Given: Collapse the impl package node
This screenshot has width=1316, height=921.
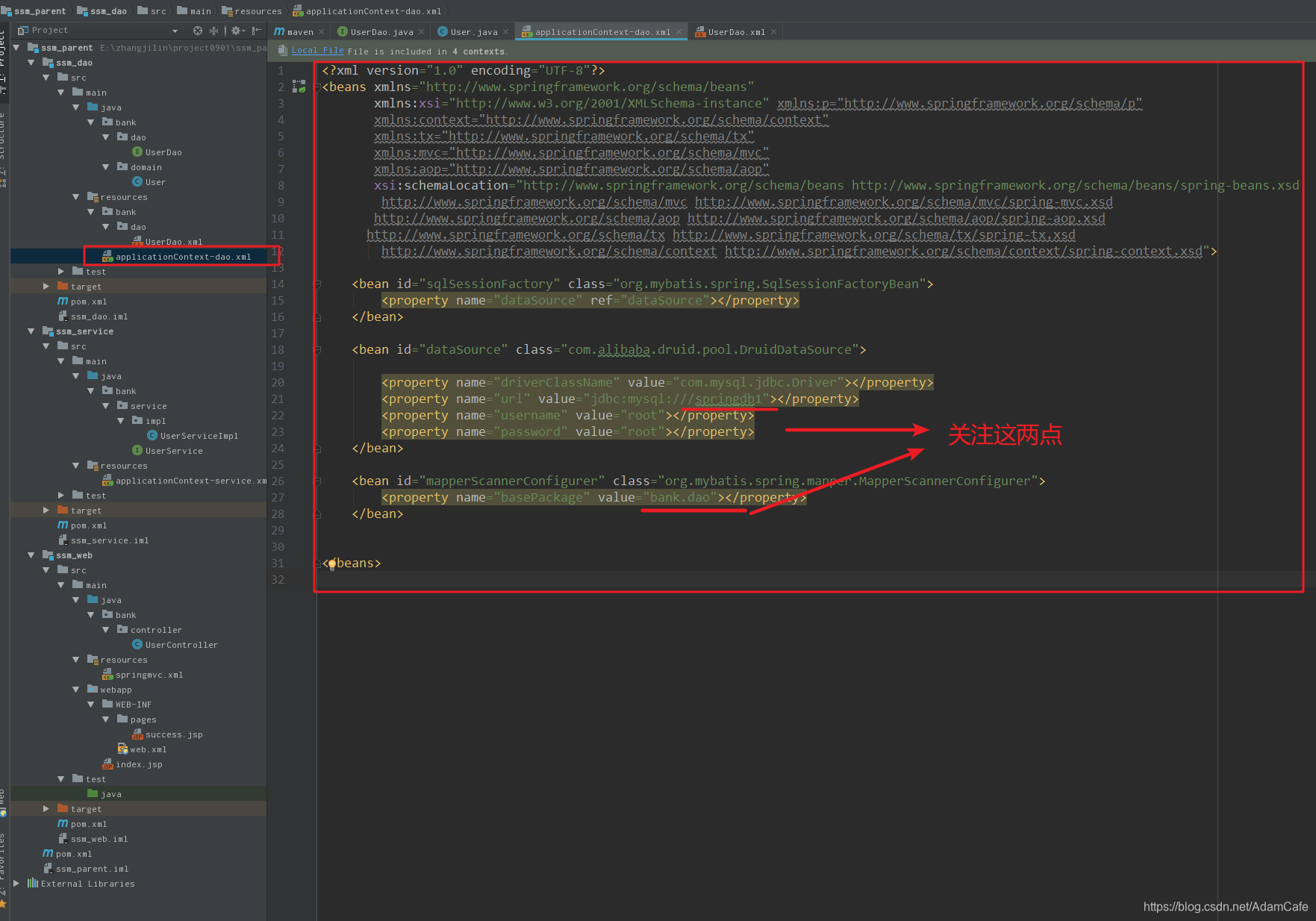Looking at the screenshot, I should tap(121, 421).
